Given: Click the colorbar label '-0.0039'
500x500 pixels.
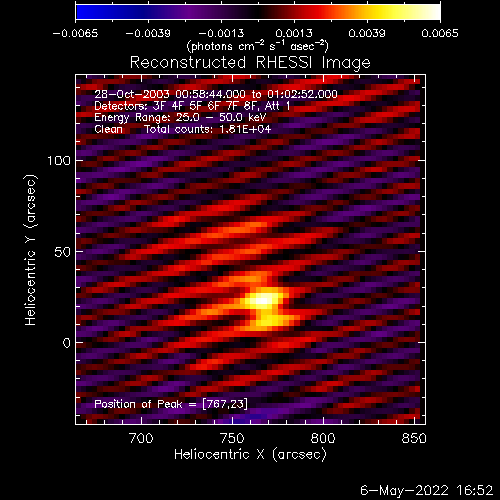Looking at the screenshot, I should pyautogui.click(x=148, y=33).
